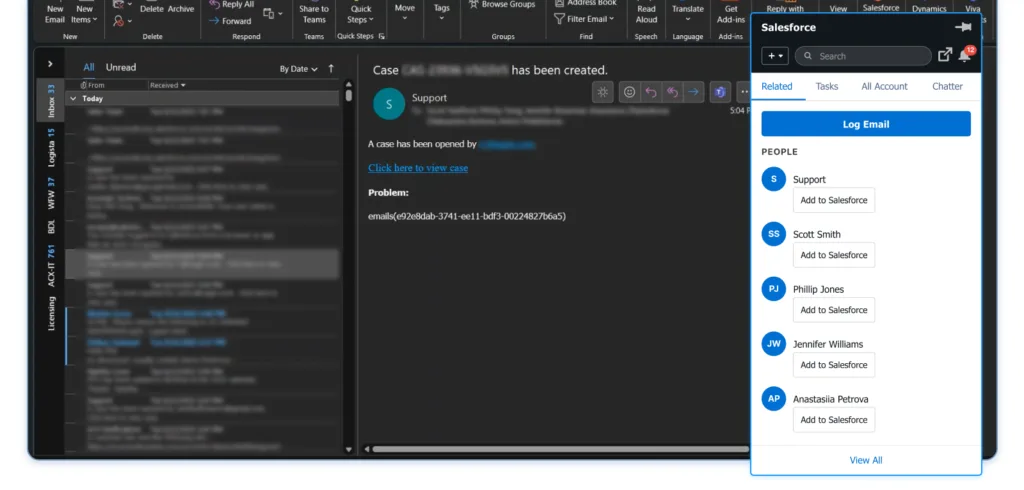Show Unread messages filter
This screenshot has width=1024, height=490.
coord(121,67)
